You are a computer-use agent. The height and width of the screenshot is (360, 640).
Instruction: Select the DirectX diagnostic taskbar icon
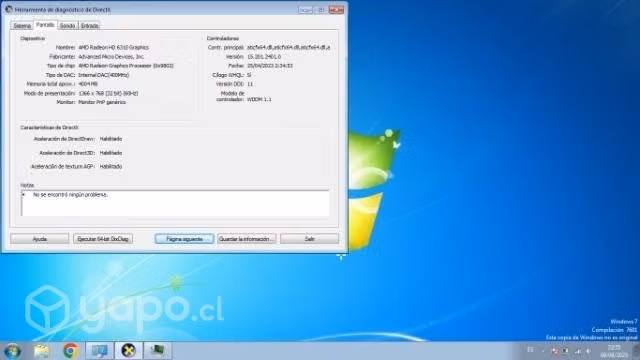click(x=129, y=351)
